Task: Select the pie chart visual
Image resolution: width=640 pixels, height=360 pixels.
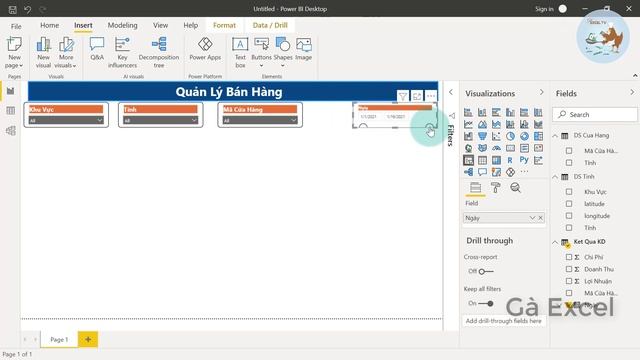Action: [510, 136]
